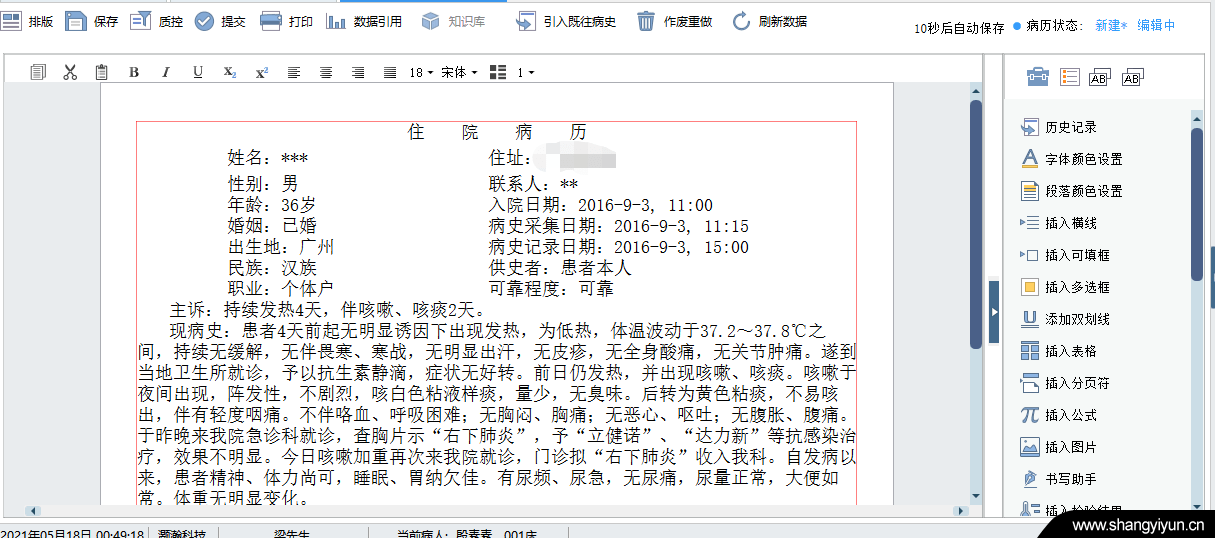1215x538 pixels.
Task: Toggle bold formatting
Action: click(x=134, y=72)
